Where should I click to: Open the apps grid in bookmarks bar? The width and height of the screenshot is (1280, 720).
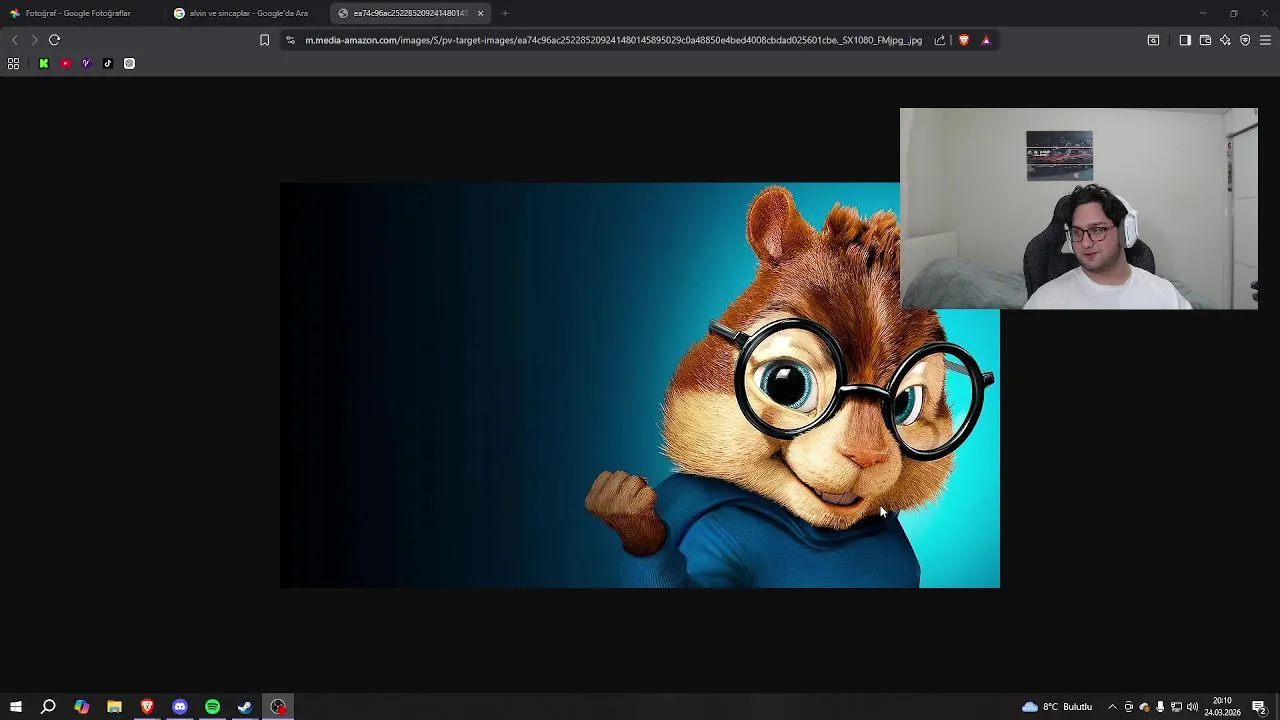pyautogui.click(x=14, y=63)
